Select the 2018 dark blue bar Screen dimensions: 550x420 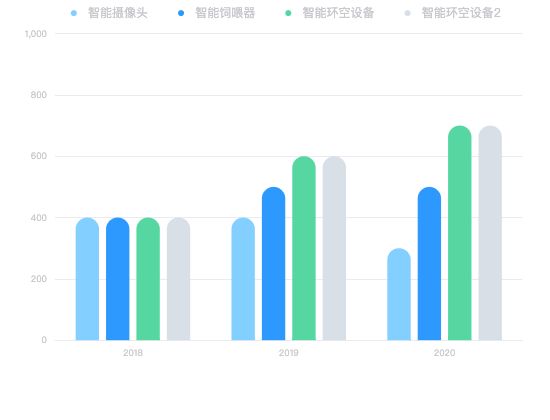pos(118,279)
